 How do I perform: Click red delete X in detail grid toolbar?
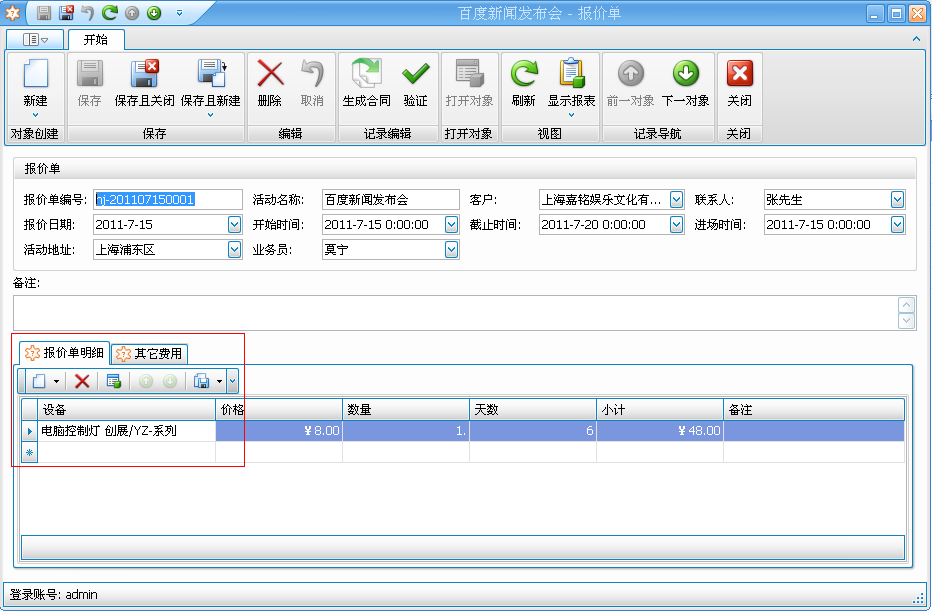point(82,381)
